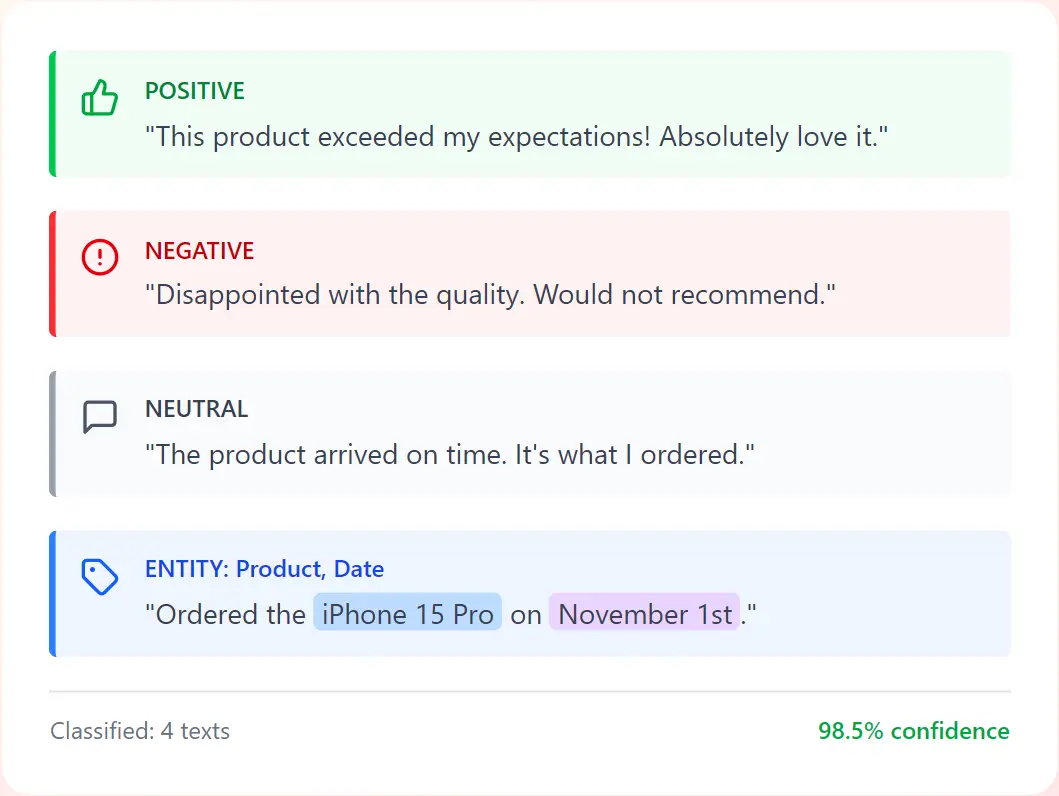This screenshot has height=796, width=1059.
Task: Click the neutral quote about arrival time
Action: coord(450,455)
